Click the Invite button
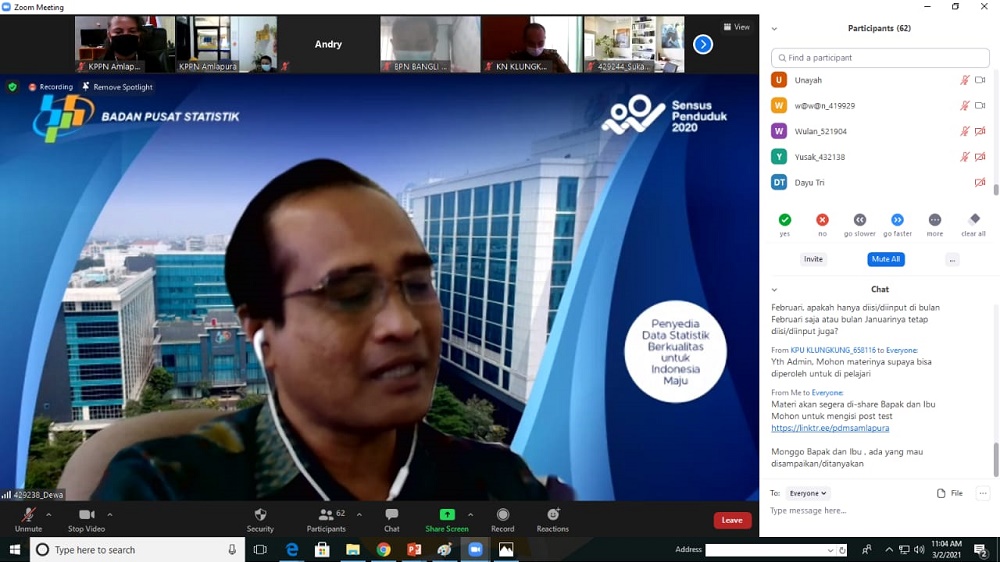Image resolution: width=1000 pixels, height=562 pixels. pyautogui.click(x=813, y=259)
